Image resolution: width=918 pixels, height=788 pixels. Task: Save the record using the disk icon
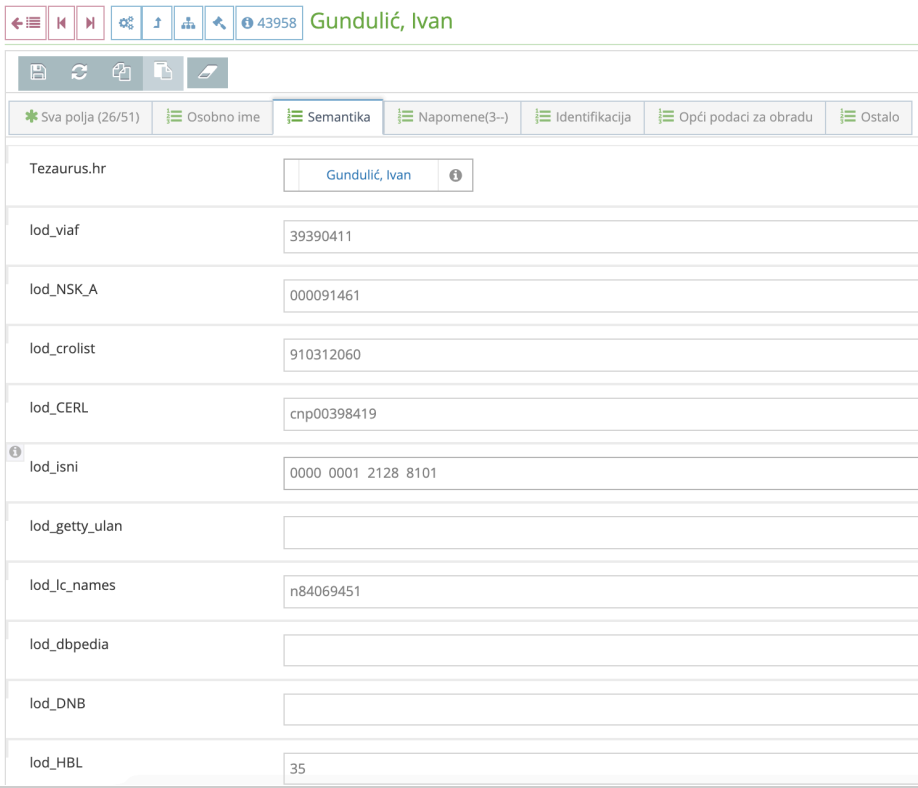coord(37,72)
